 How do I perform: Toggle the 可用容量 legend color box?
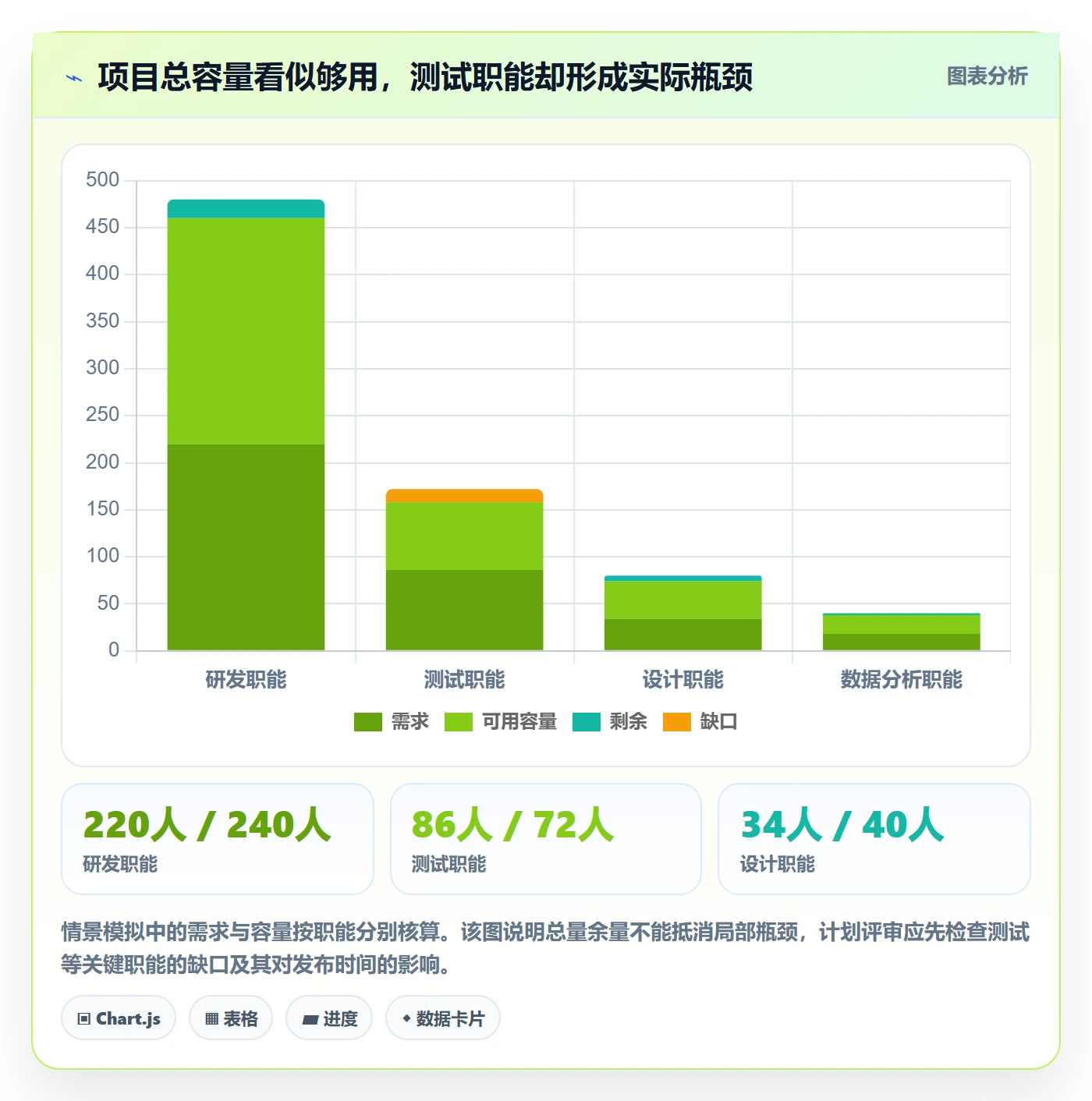458,722
